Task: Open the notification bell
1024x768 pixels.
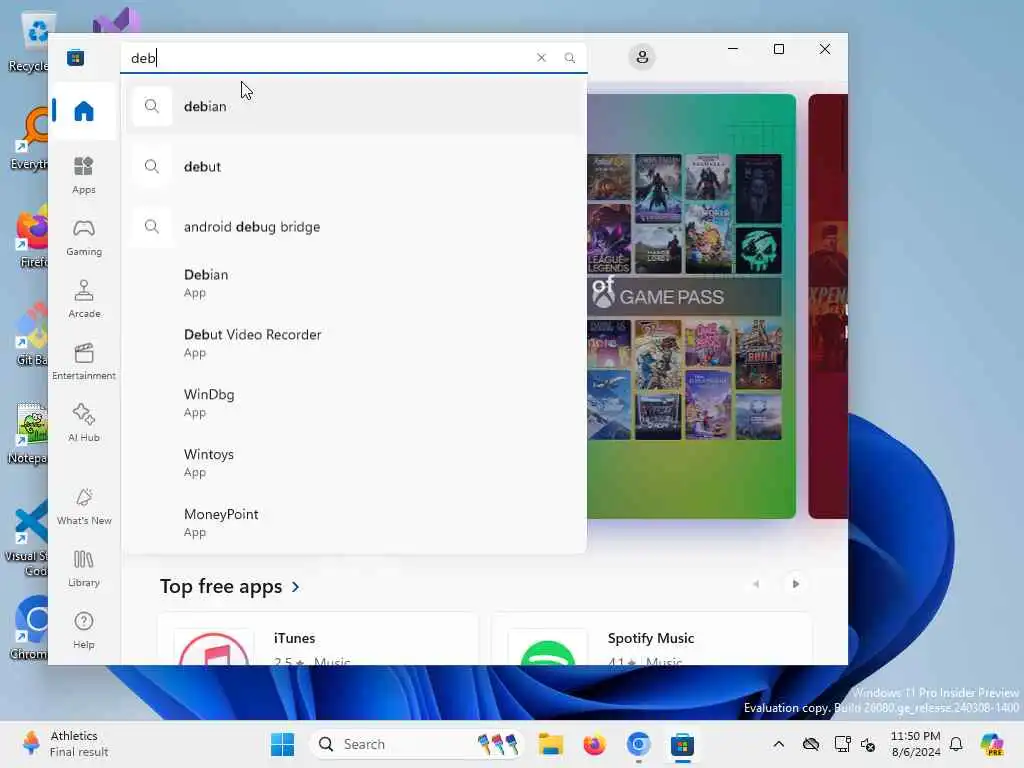Action: (956, 744)
